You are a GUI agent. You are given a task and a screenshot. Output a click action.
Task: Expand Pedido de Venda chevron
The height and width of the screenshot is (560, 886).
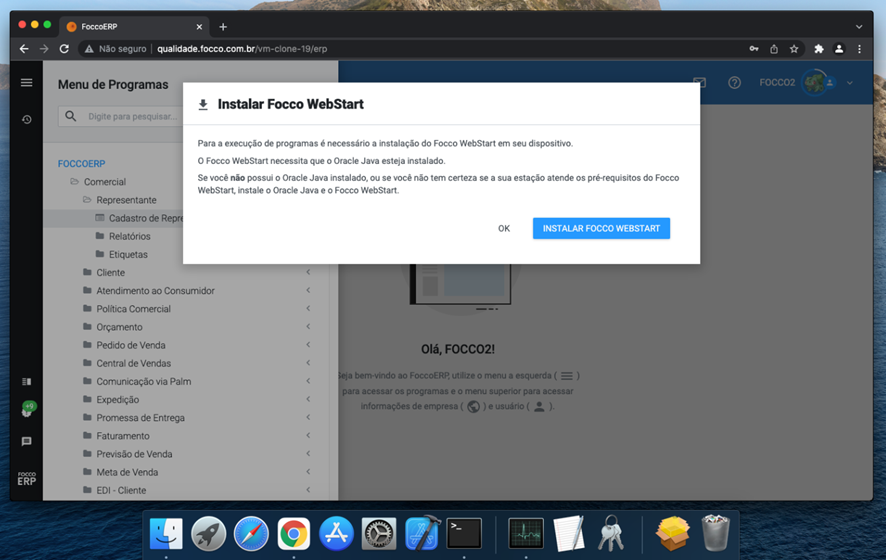tap(309, 344)
